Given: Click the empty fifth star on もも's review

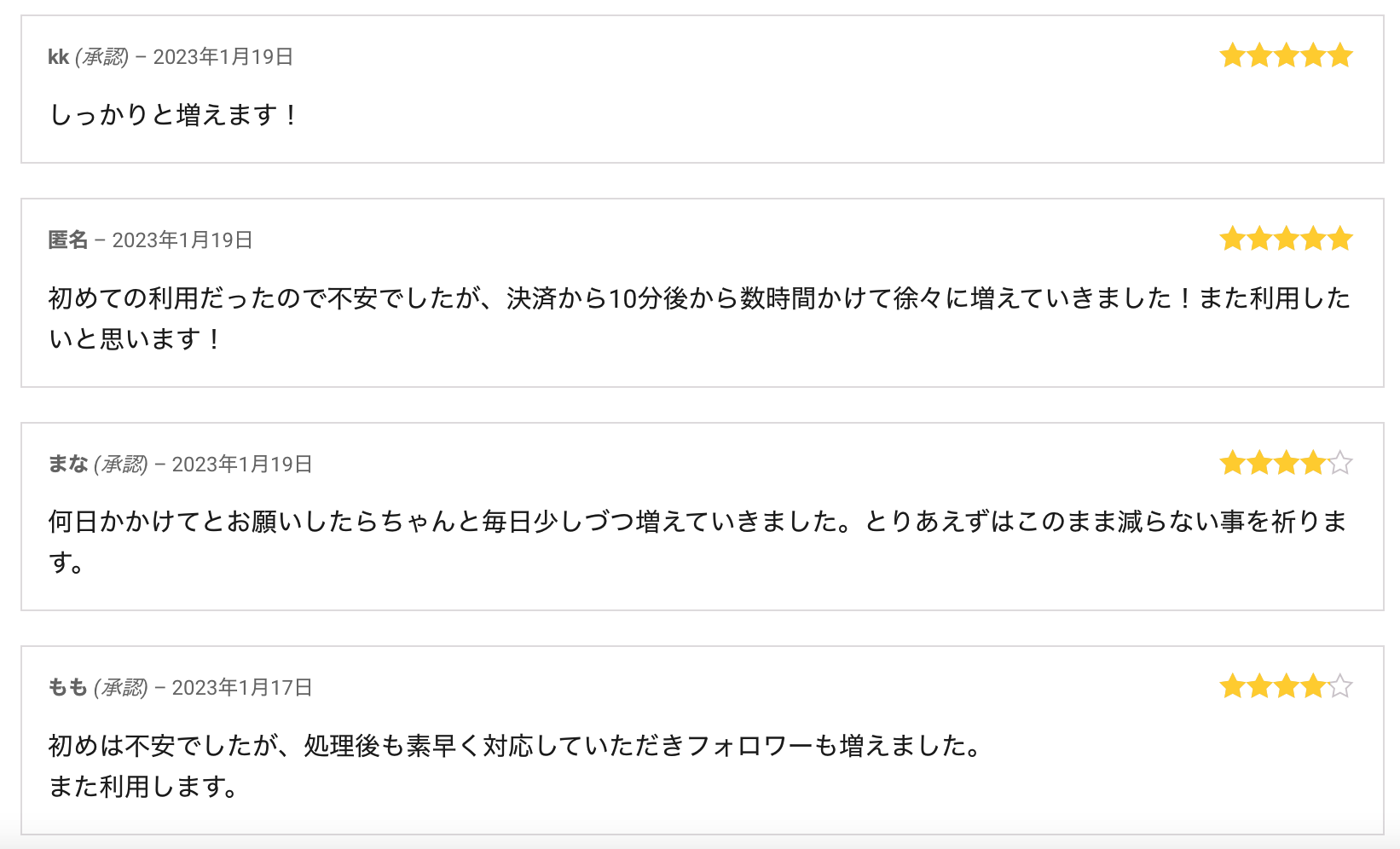Looking at the screenshot, I should tap(1340, 686).
